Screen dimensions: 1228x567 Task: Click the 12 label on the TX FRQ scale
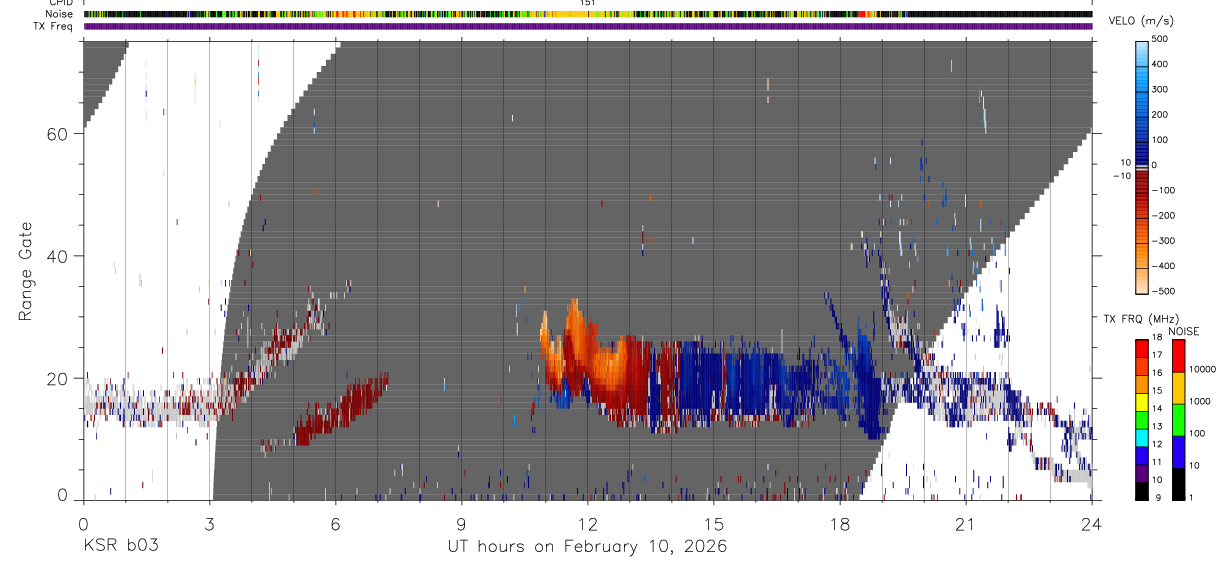tap(1157, 444)
